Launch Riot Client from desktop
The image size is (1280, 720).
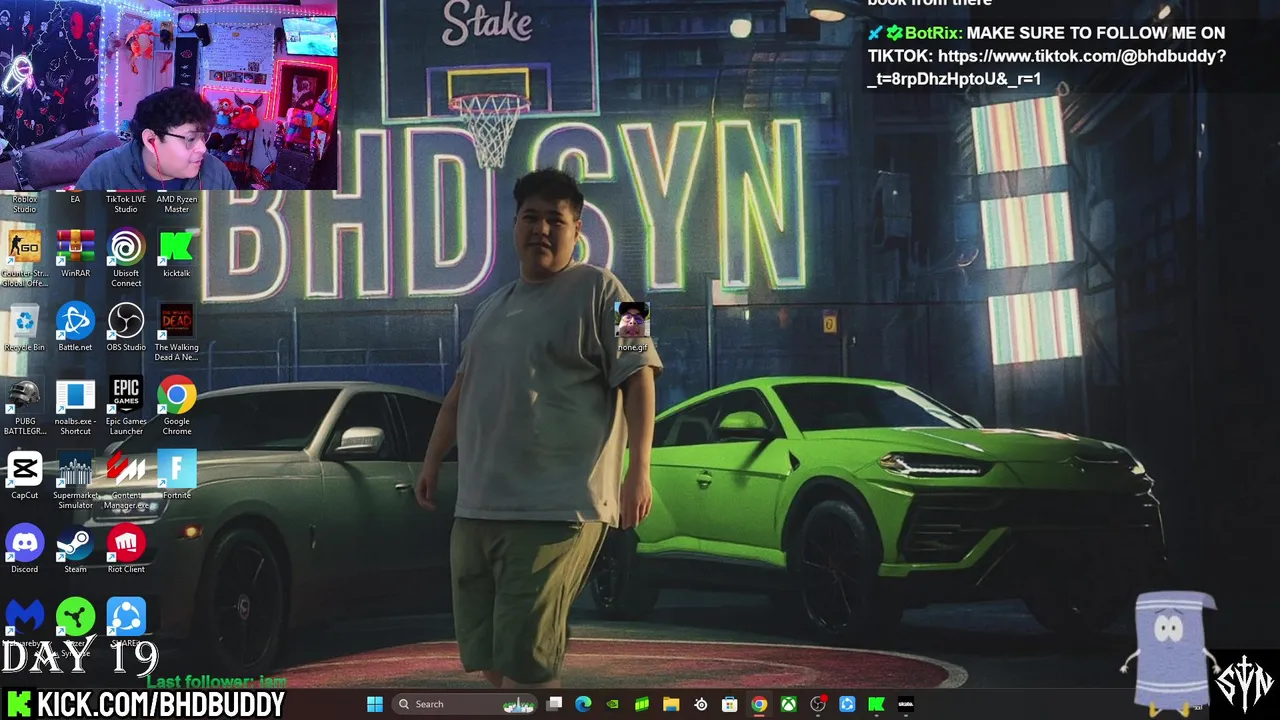point(126,550)
